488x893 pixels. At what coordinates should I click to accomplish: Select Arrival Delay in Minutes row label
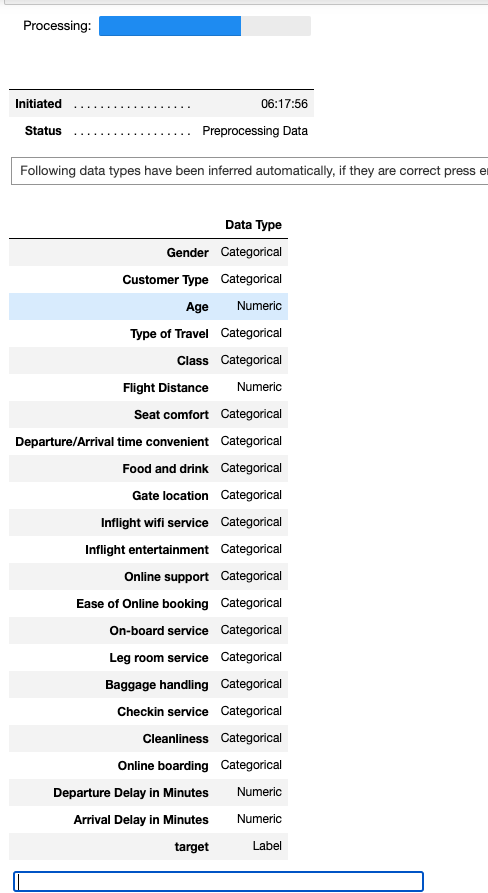coord(141,820)
